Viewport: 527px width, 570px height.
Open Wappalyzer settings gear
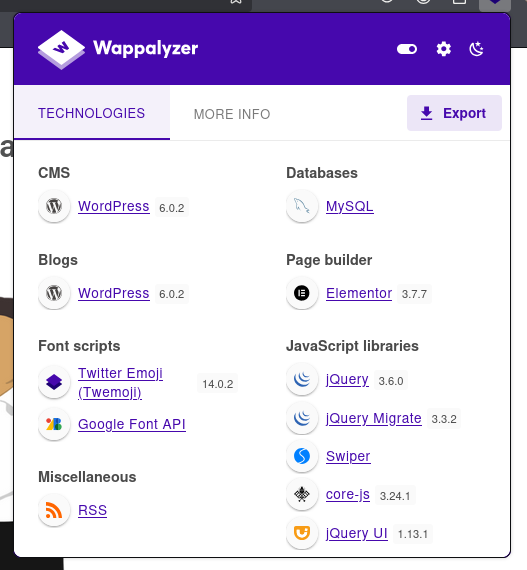[443, 49]
